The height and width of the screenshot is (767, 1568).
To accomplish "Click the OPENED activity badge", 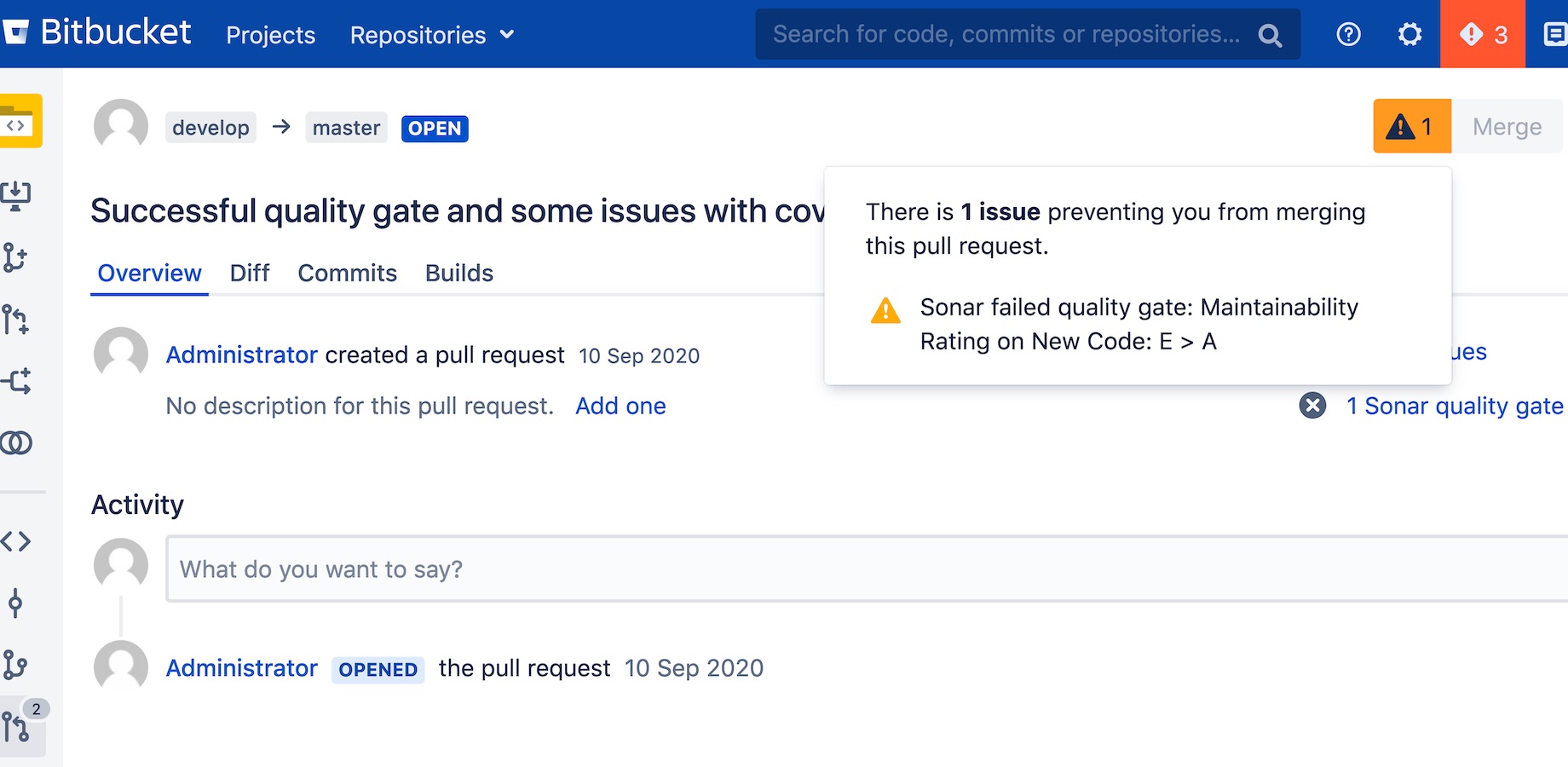I will (x=378, y=670).
